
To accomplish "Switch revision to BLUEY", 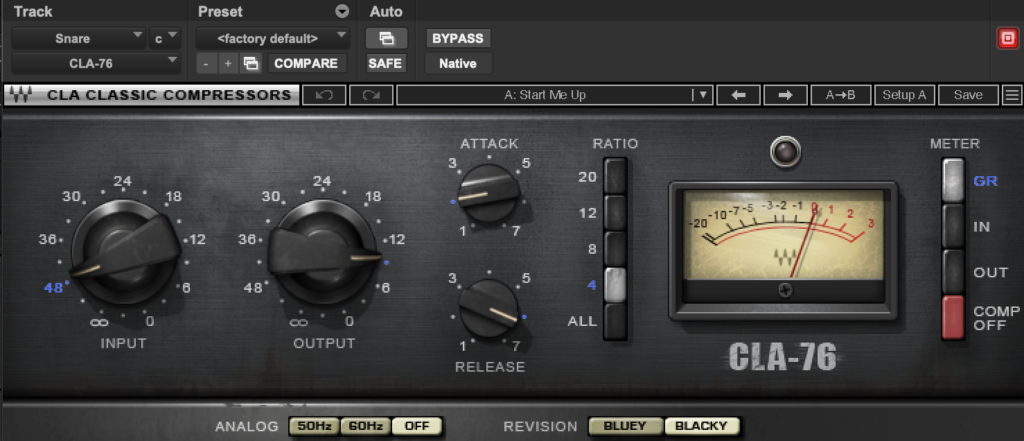I will pyautogui.click(x=626, y=427).
